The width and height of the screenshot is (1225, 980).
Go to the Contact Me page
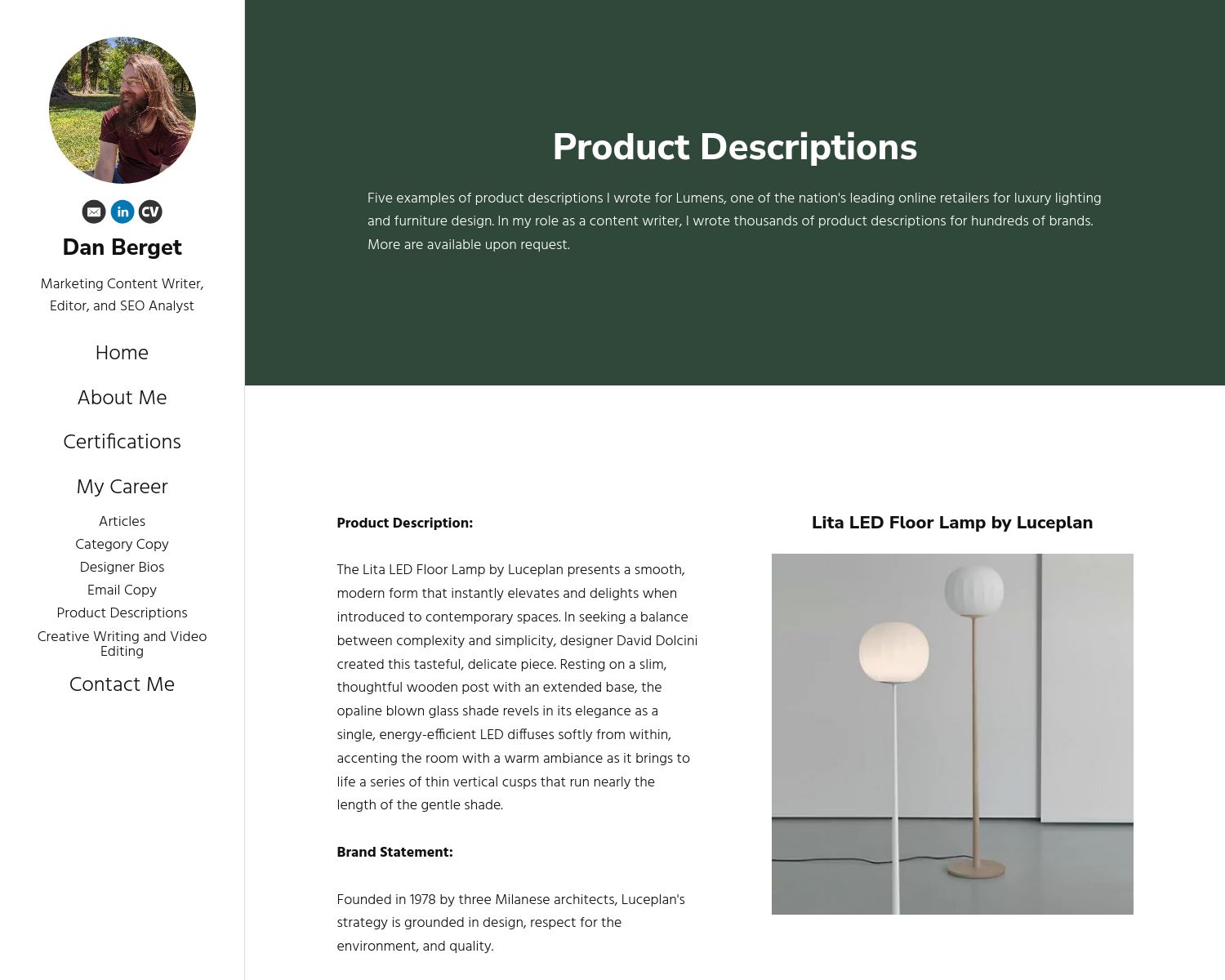click(x=121, y=685)
